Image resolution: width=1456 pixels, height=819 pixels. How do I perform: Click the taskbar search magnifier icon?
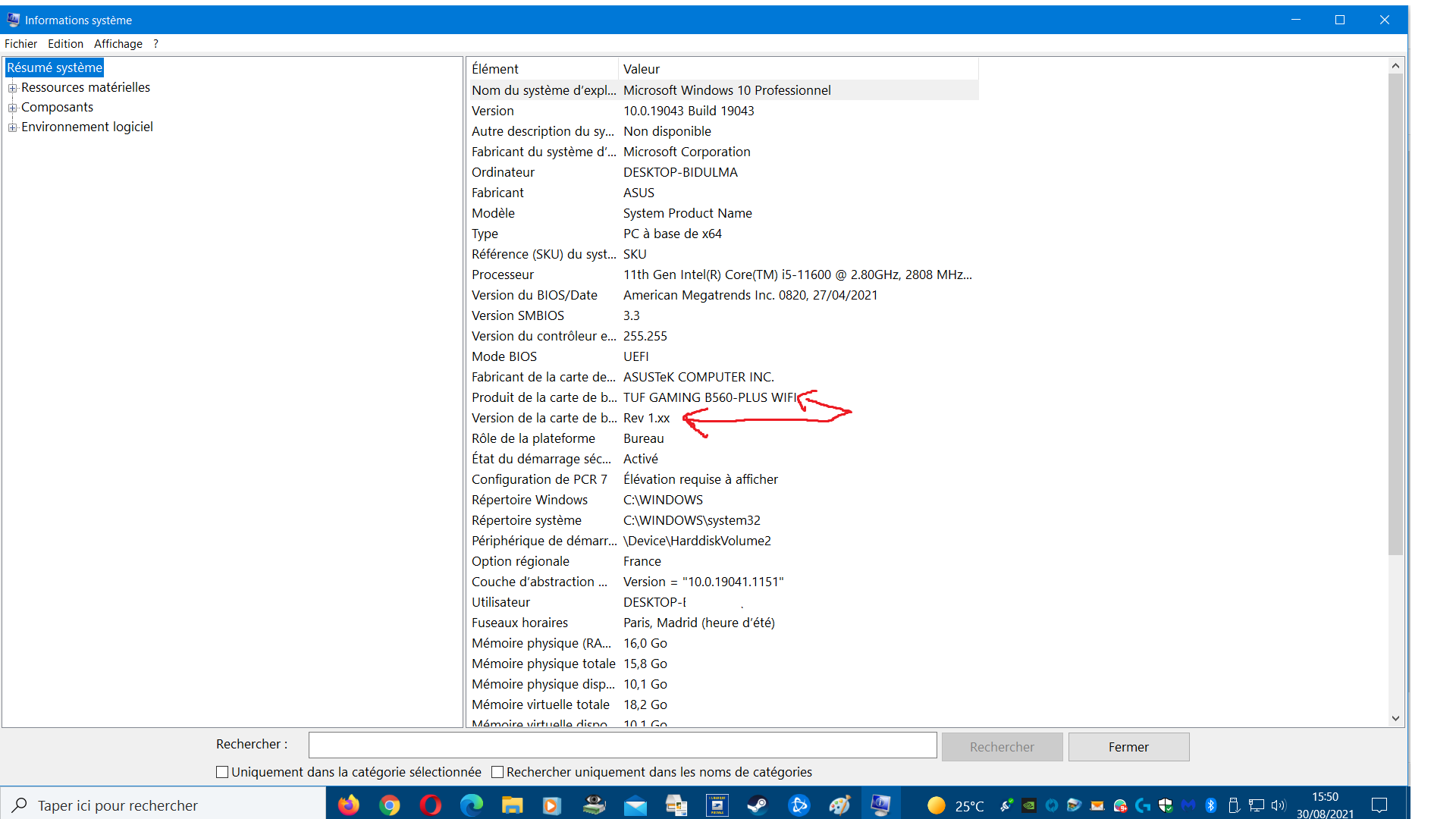[20, 805]
